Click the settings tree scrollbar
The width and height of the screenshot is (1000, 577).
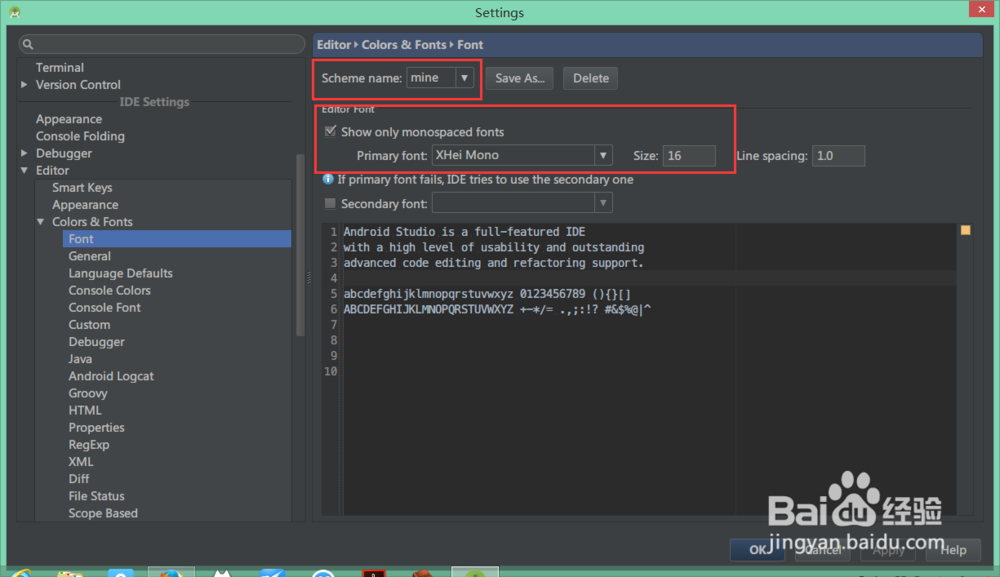tap(300, 245)
